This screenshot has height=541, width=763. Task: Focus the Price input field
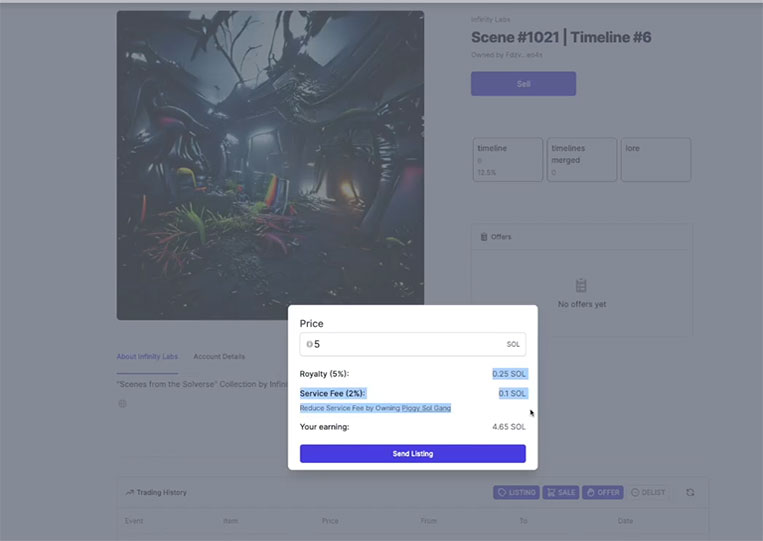[x=413, y=344]
